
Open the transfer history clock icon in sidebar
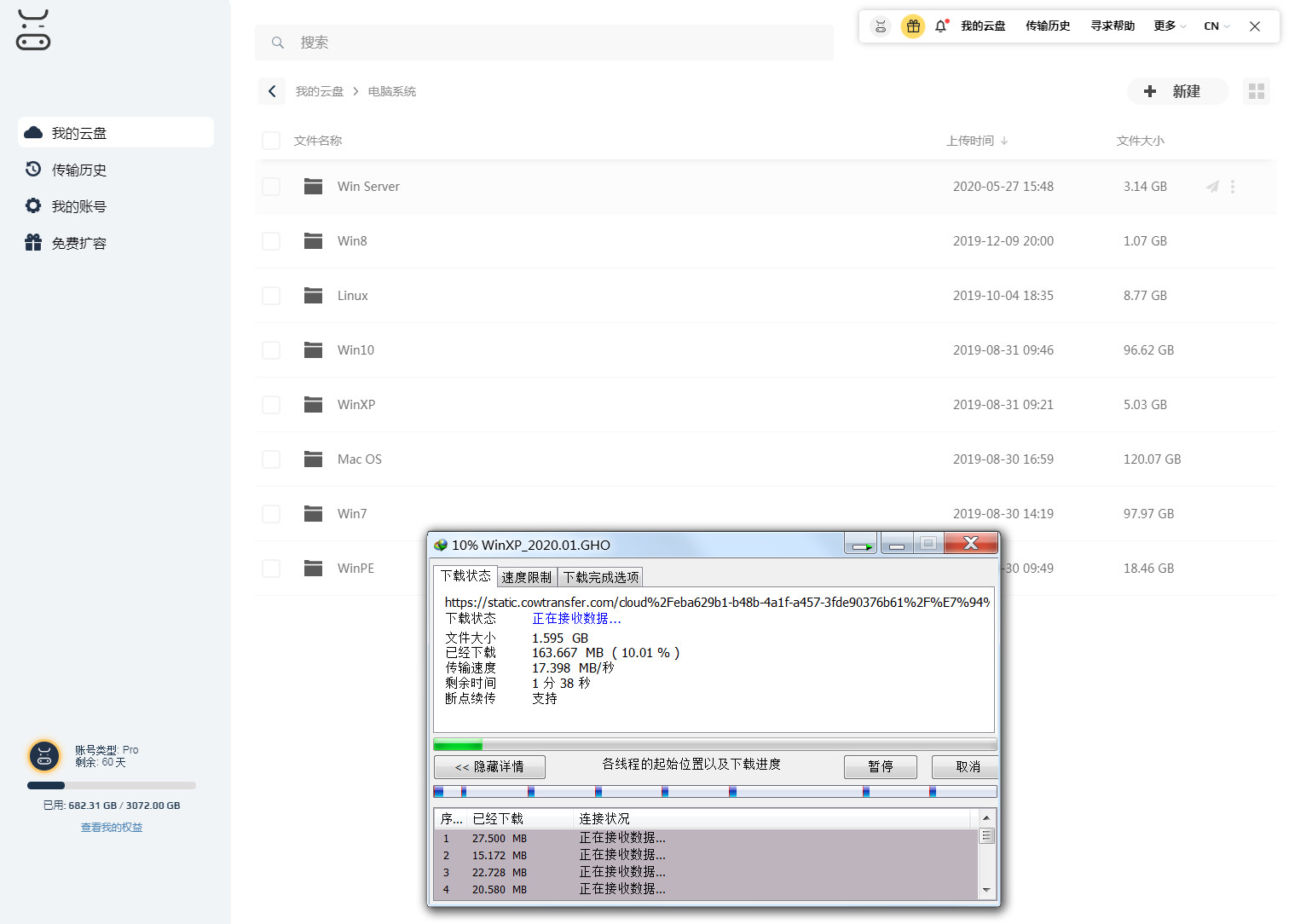click(x=33, y=169)
